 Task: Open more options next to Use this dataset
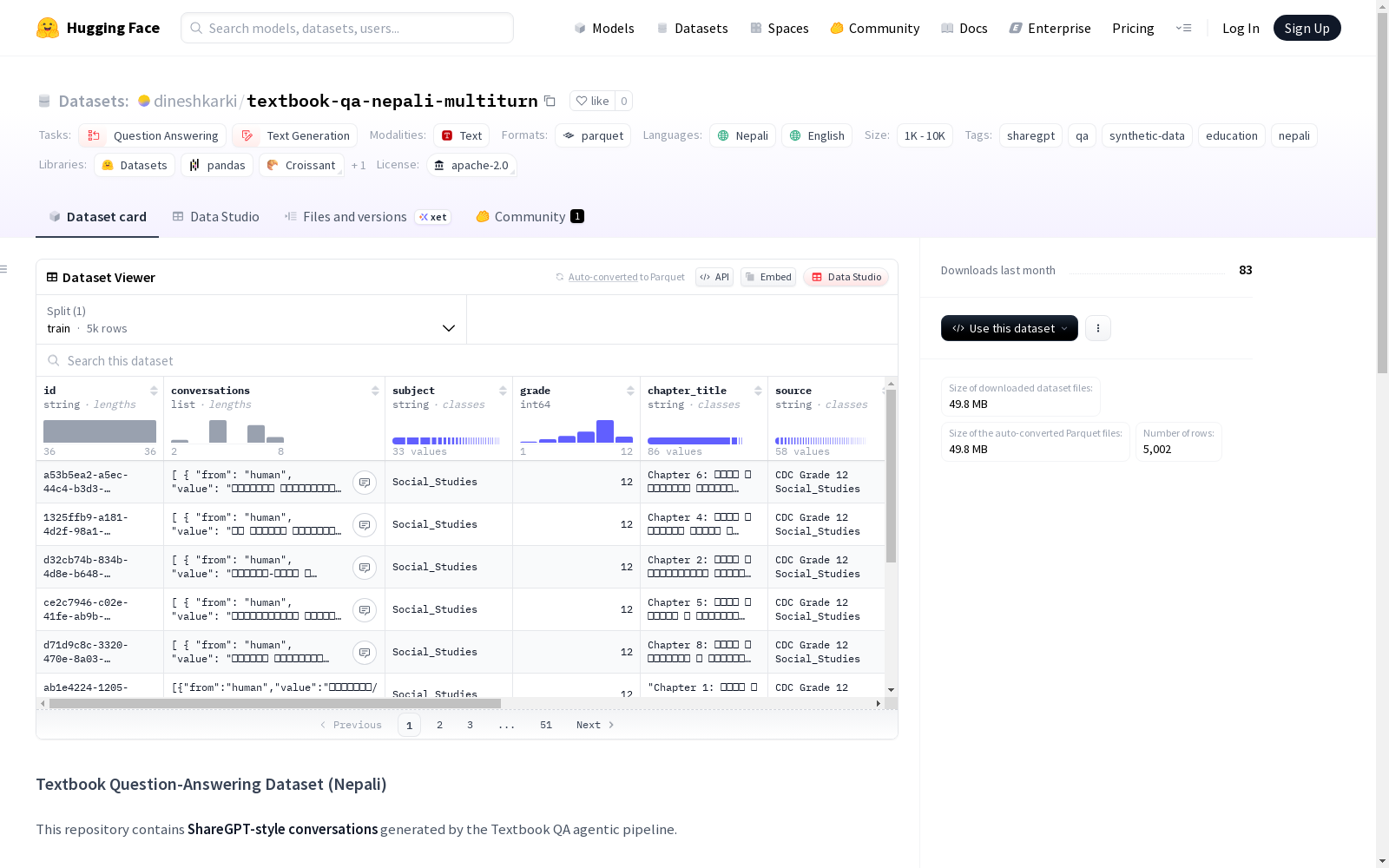tap(1098, 328)
